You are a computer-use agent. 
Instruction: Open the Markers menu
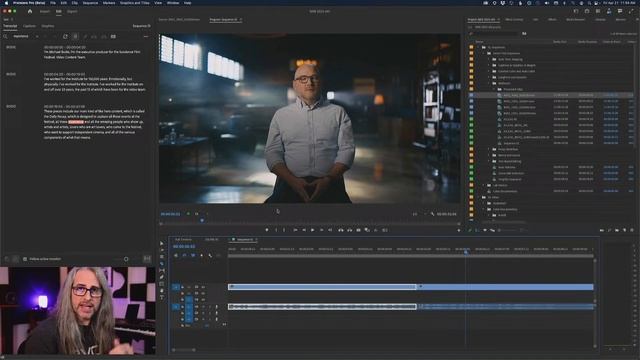tap(109, 3)
